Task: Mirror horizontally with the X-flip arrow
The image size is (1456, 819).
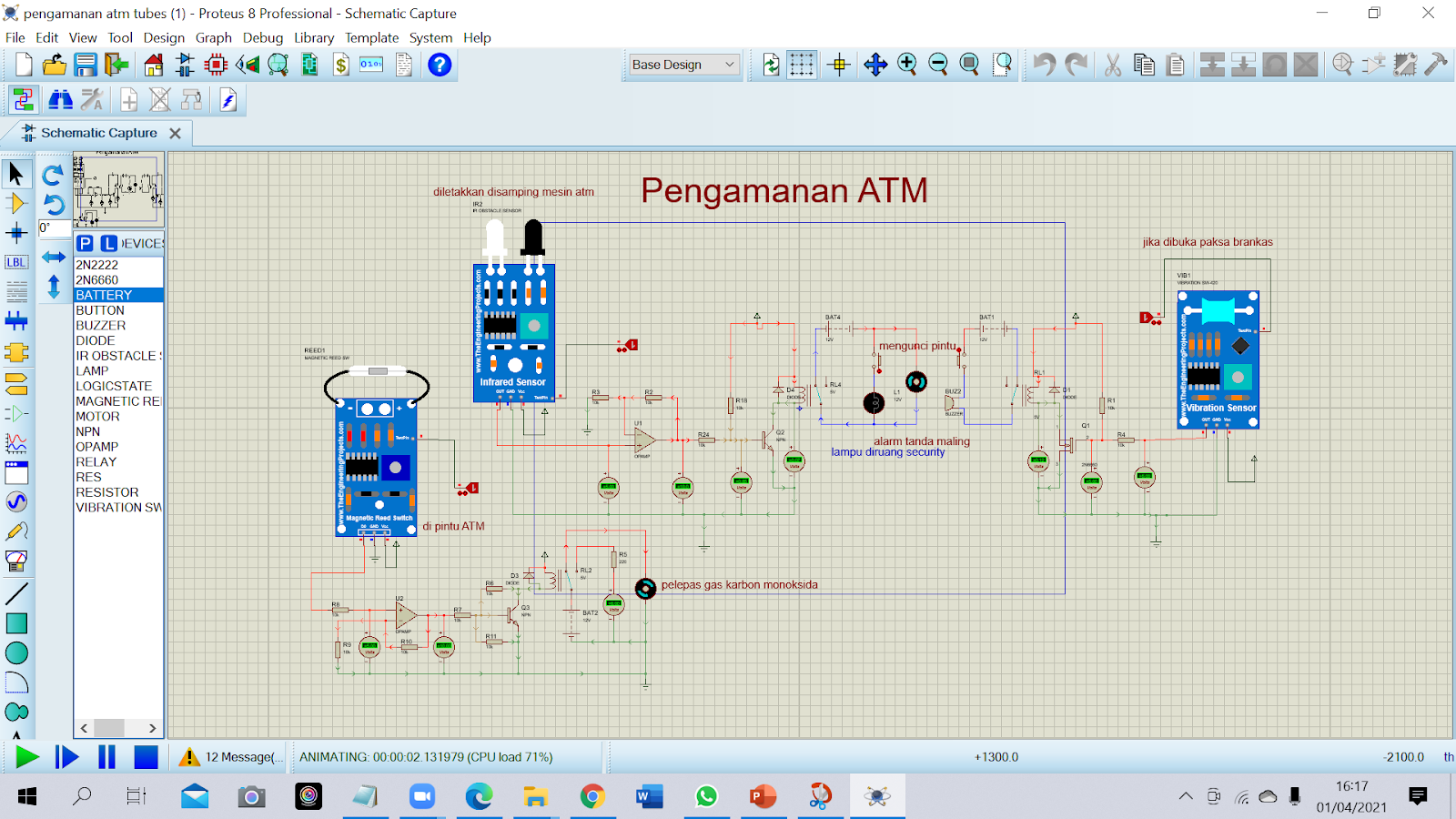Action: 54,258
